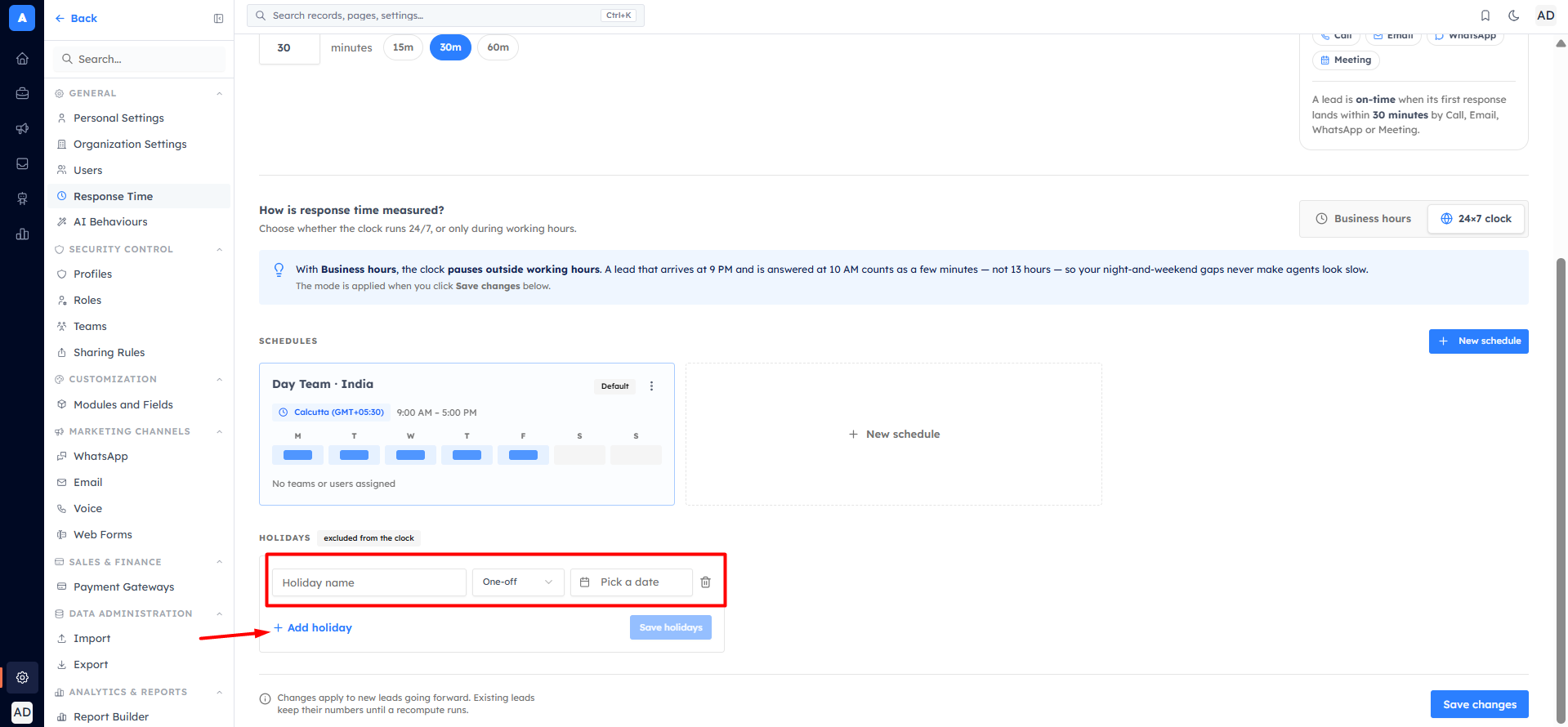Collapse sidebar with the panel icon

[x=218, y=18]
